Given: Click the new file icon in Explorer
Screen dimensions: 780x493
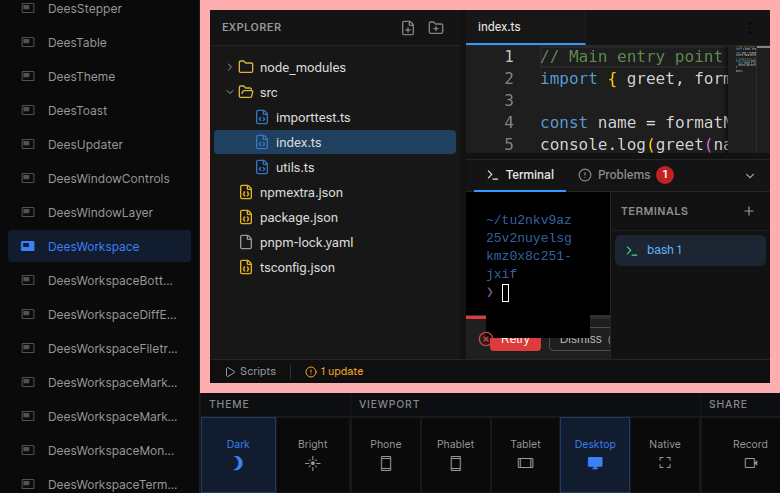Looking at the screenshot, I should [x=408, y=28].
